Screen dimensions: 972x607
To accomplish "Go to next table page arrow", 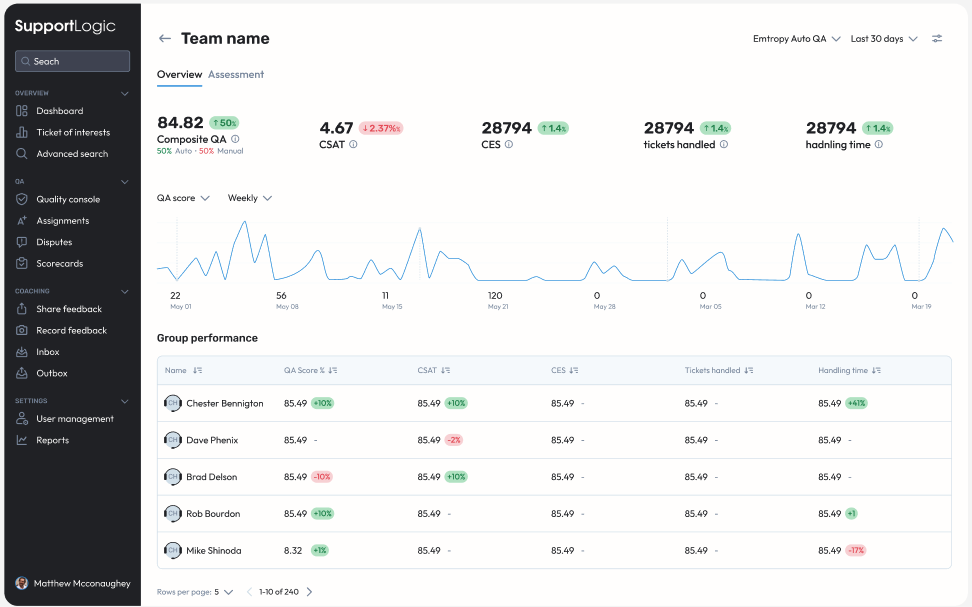I will pyautogui.click(x=309, y=591).
